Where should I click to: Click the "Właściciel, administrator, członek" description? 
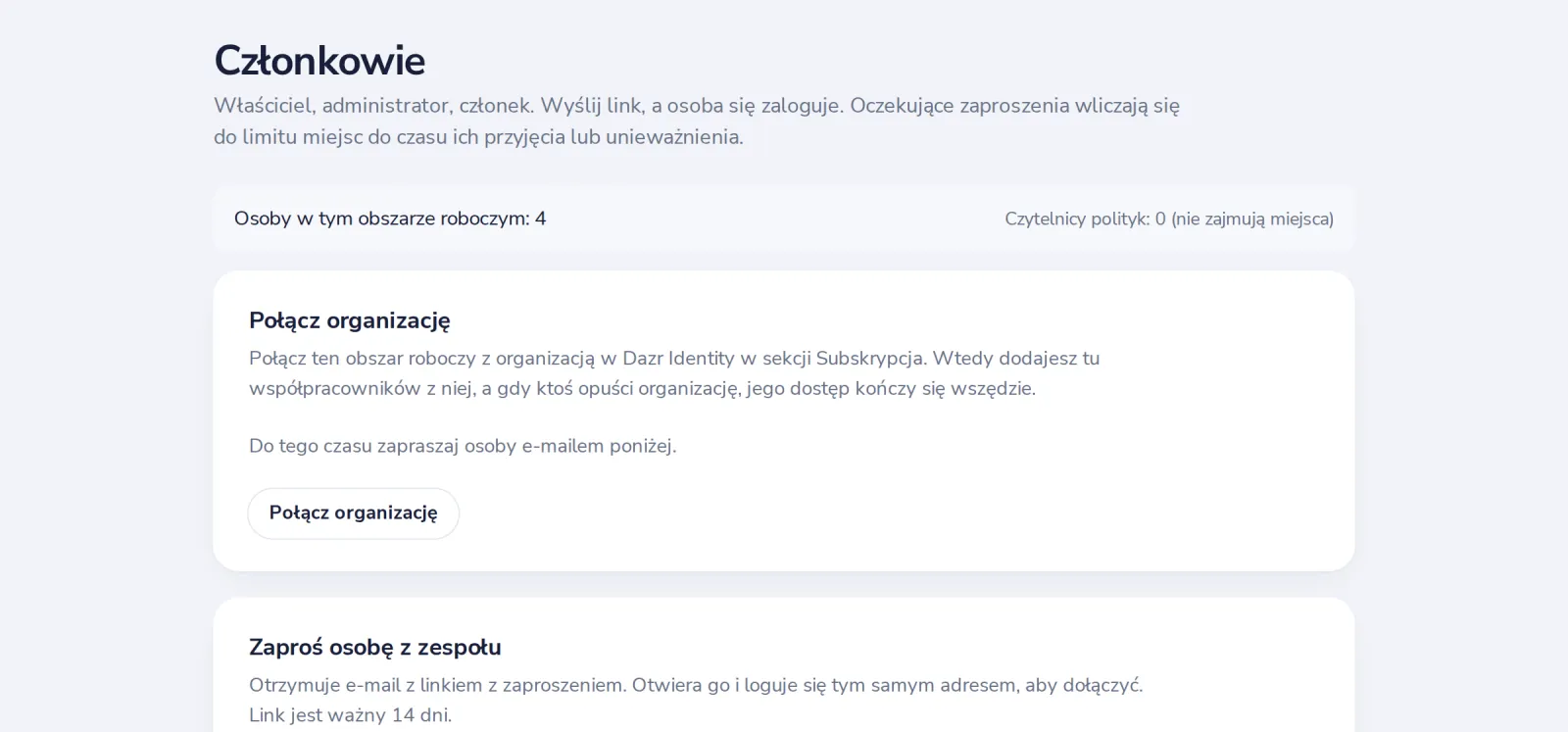click(x=697, y=121)
